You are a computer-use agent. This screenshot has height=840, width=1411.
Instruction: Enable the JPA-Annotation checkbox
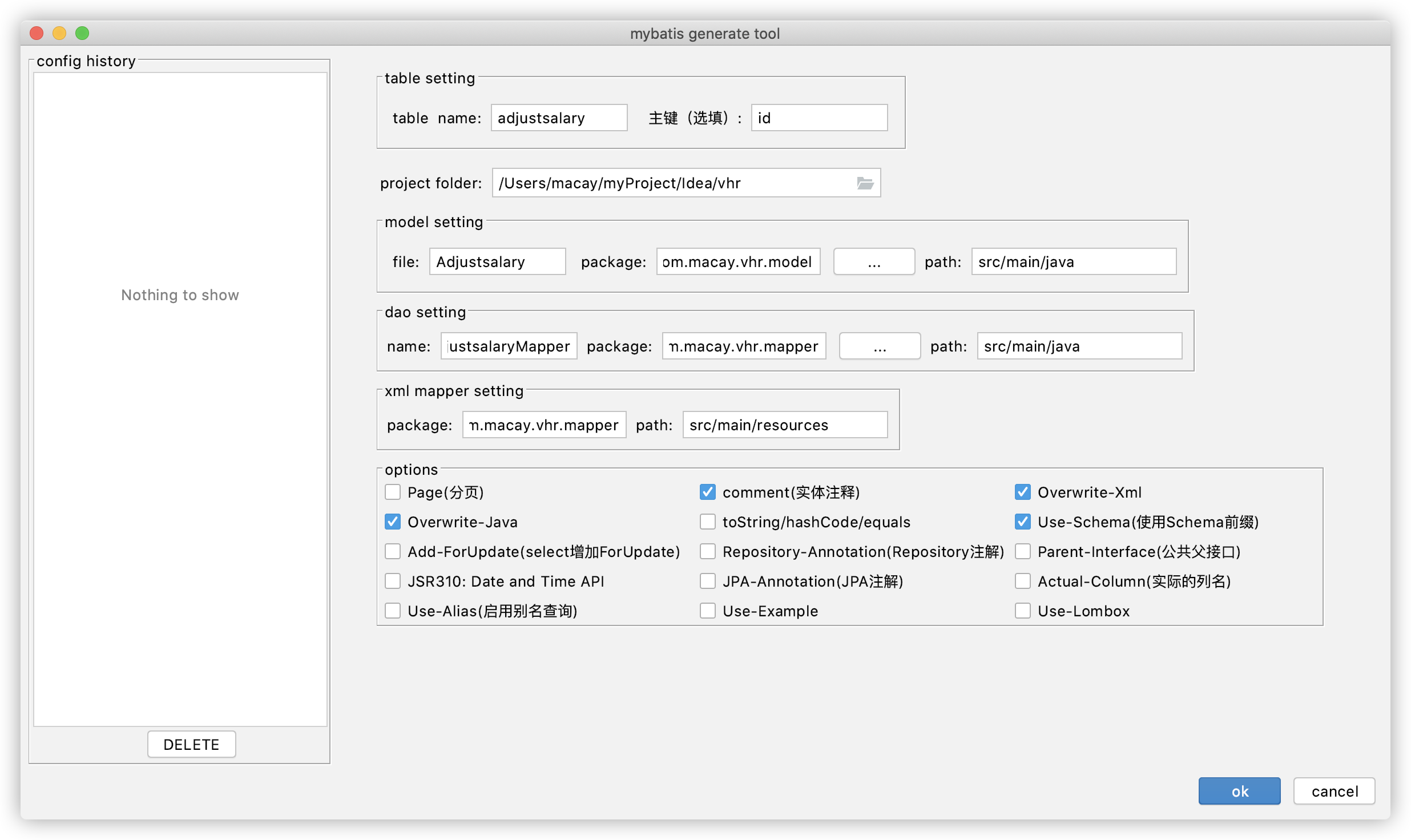(x=708, y=581)
